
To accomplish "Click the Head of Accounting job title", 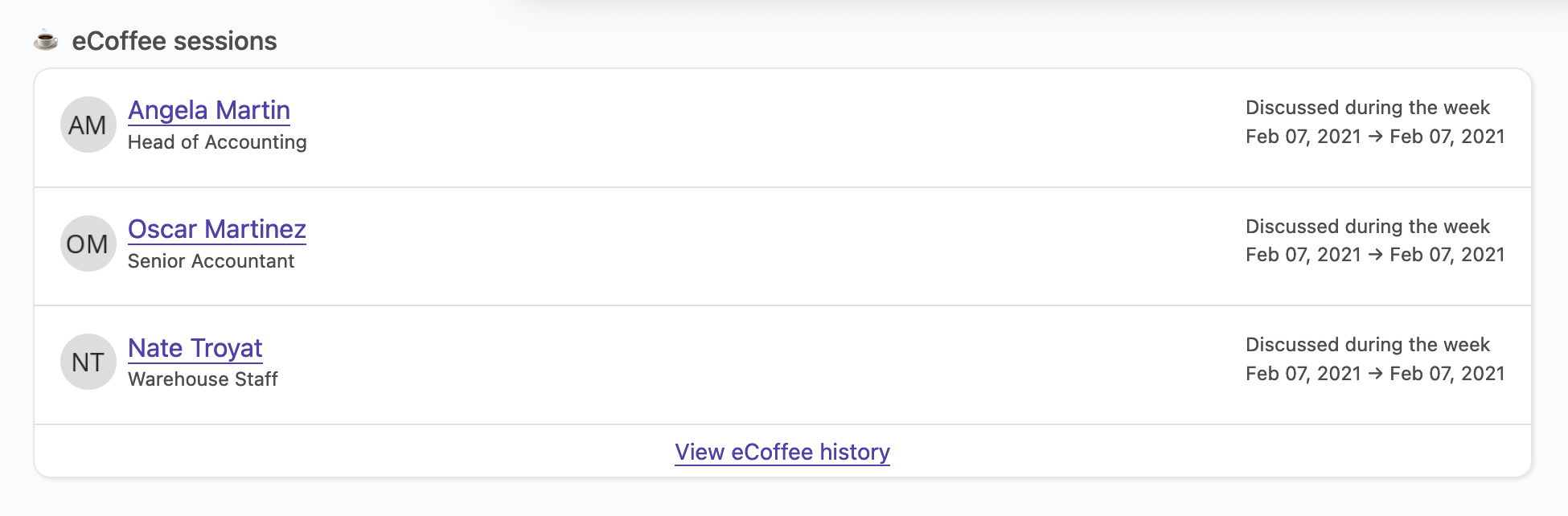I will pos(217,142).
